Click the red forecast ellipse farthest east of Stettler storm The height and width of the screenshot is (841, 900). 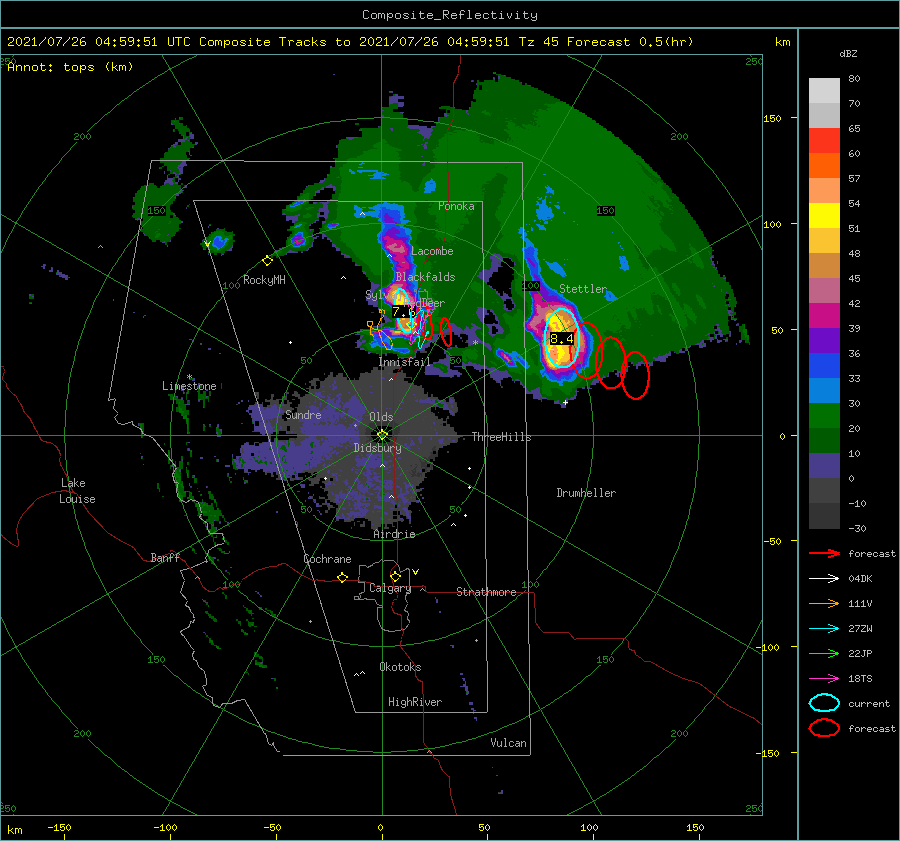point(635,375)
